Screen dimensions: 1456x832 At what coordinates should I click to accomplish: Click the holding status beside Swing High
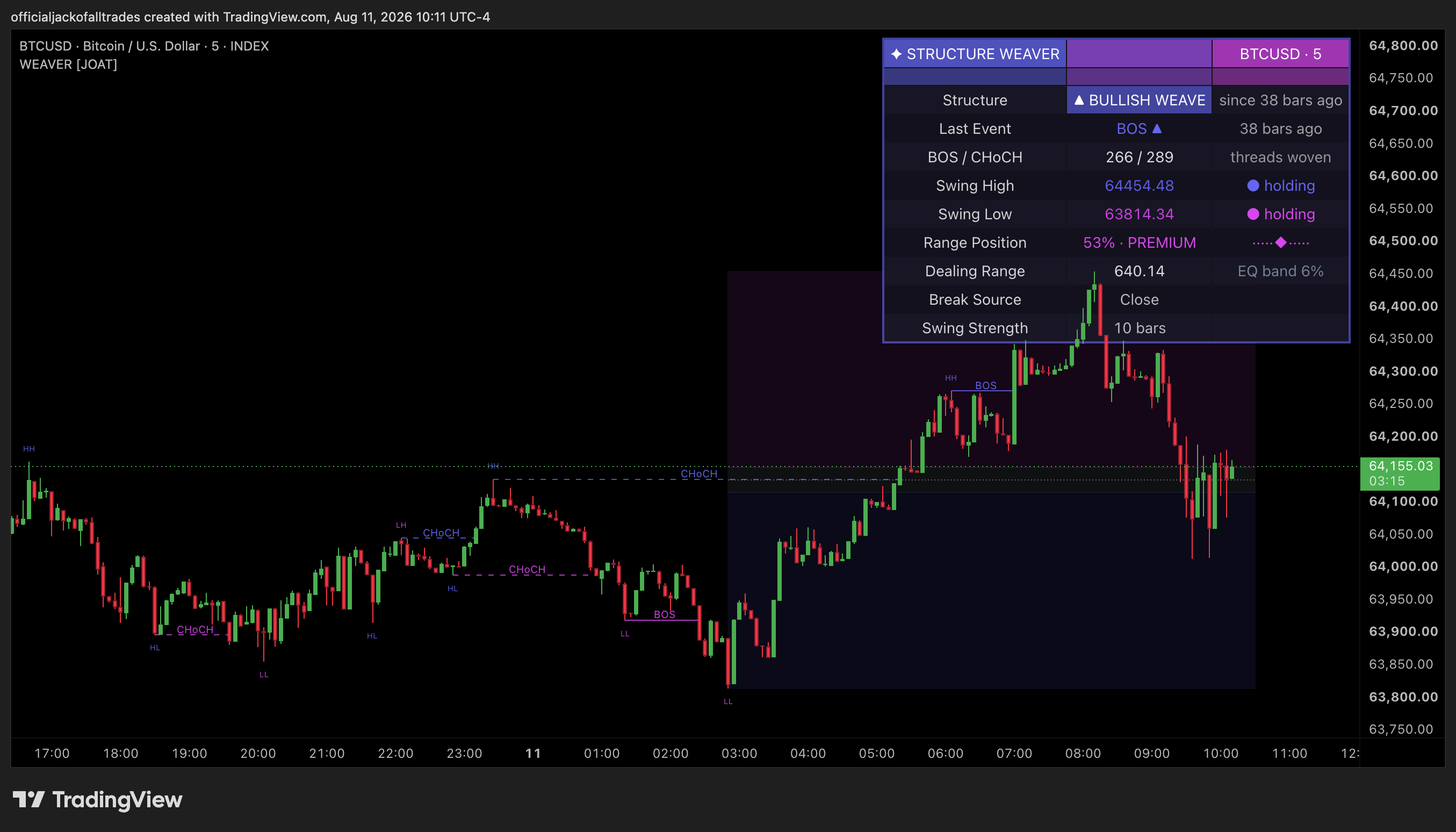1280,186
